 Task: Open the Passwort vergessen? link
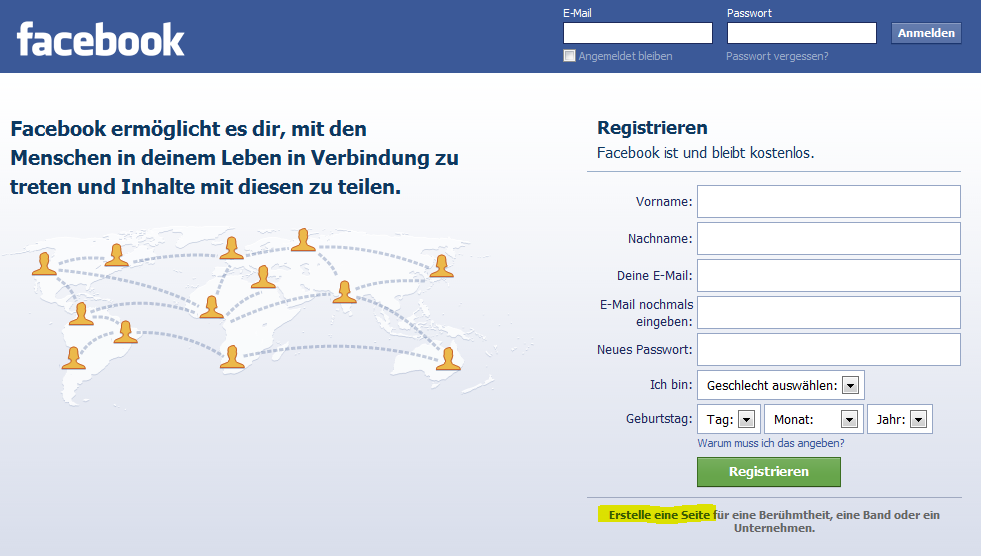pos(777,56)
